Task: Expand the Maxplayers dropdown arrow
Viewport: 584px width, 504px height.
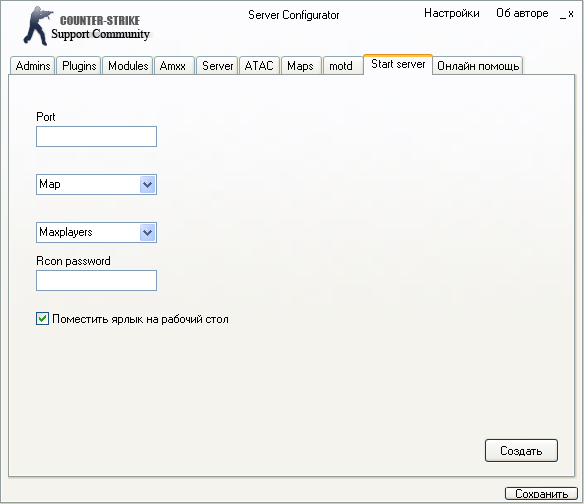Action: (147, 232)
